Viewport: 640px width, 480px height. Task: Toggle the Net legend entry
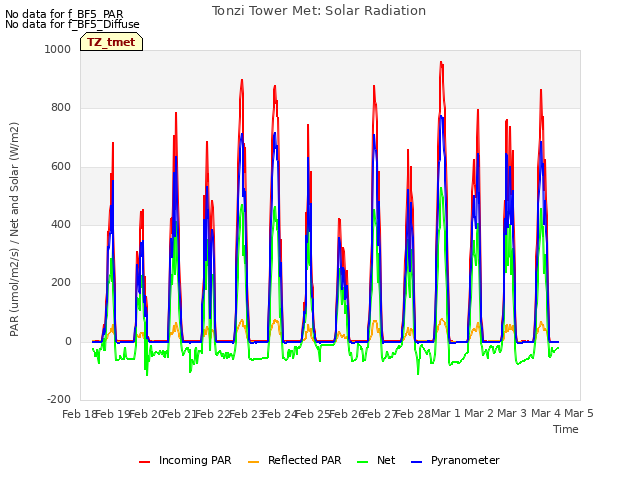[x=376, y=460]
